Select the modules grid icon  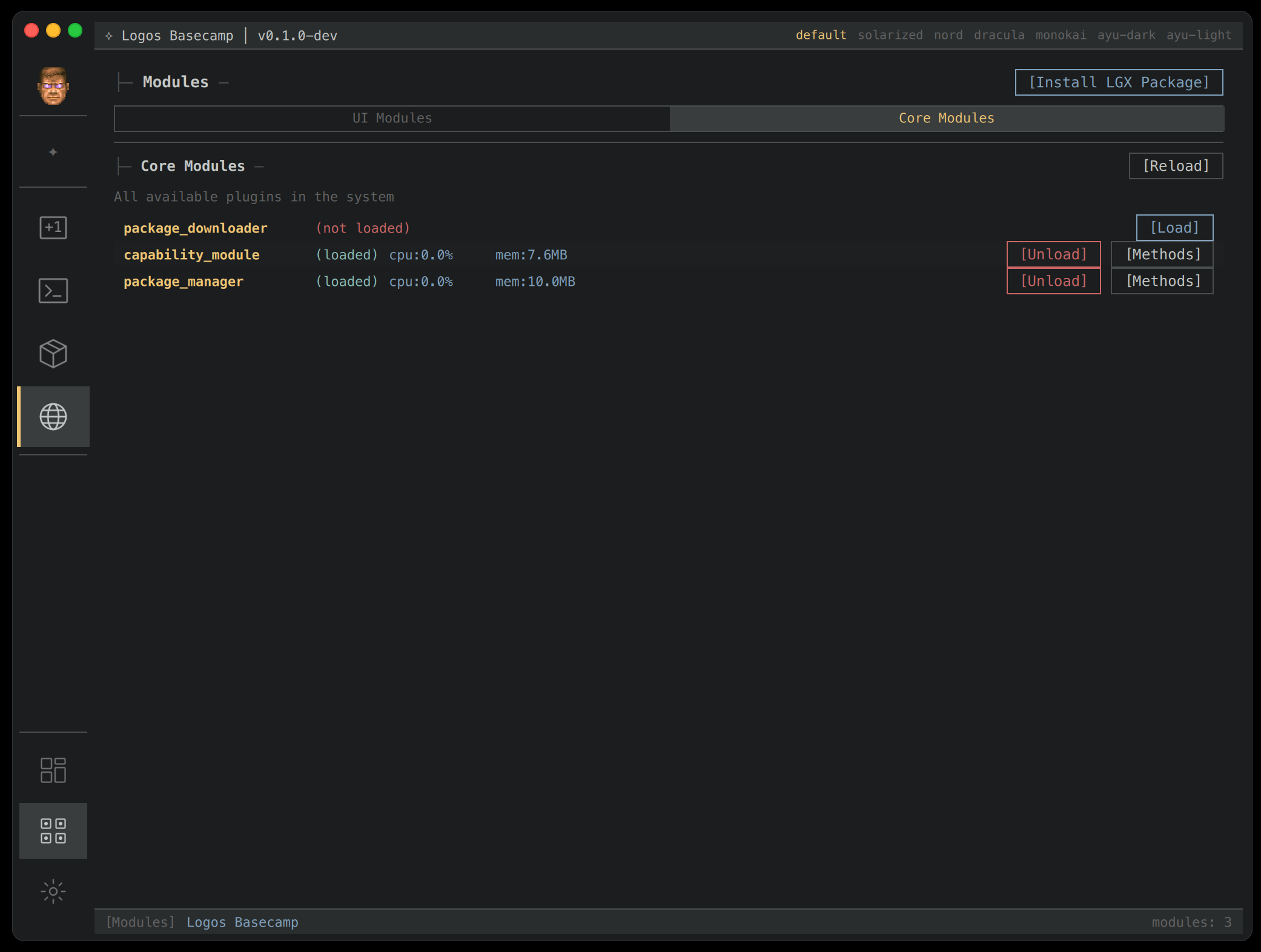tap(53, 831)
